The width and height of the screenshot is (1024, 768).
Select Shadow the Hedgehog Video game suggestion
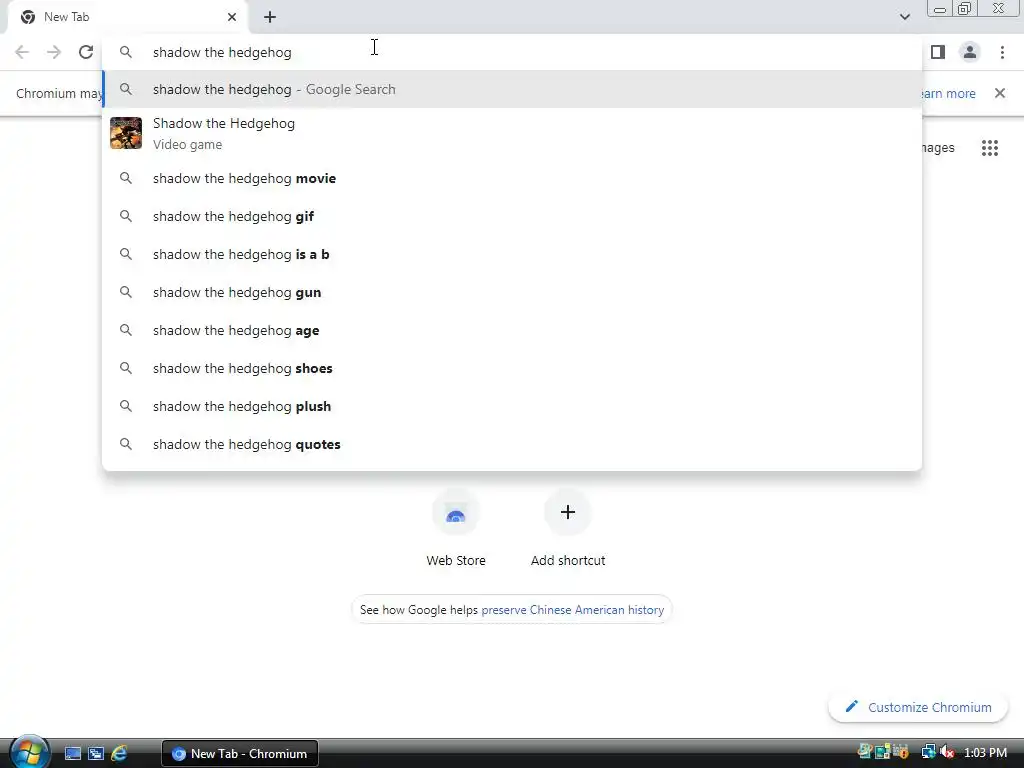pos(512,133)
